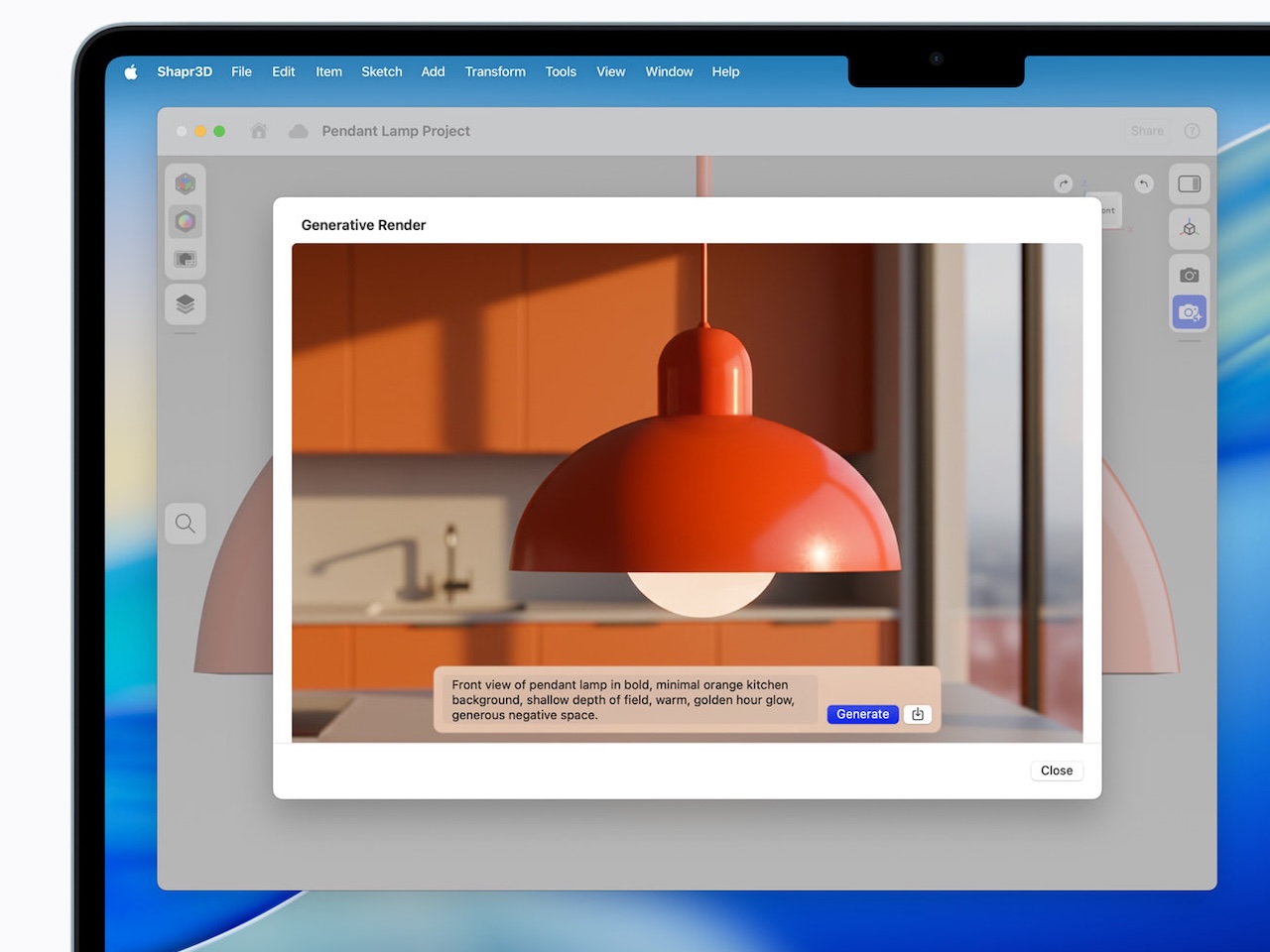The width and height of the screenshot is (1270, 952).
Task: Open the Sketch menu
Action: (381, 71)
